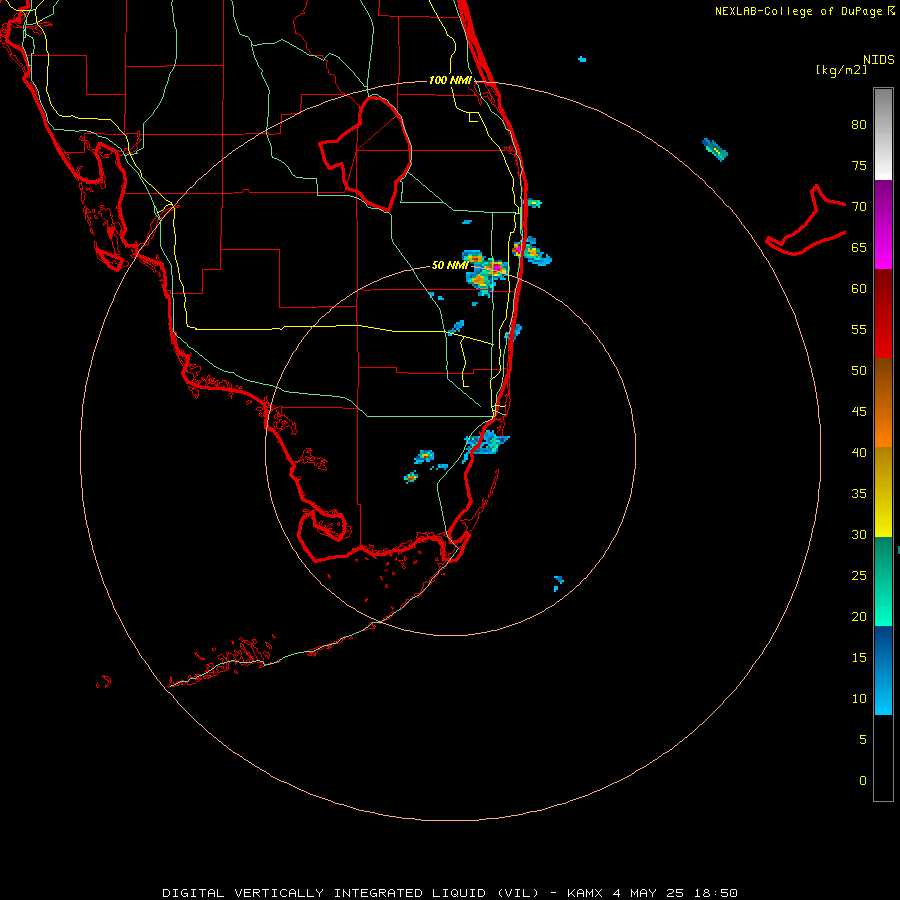Viewport: 900px width, 900px height.
Task: Click the 100 NMI range ring label
Action: click(450, 80)
